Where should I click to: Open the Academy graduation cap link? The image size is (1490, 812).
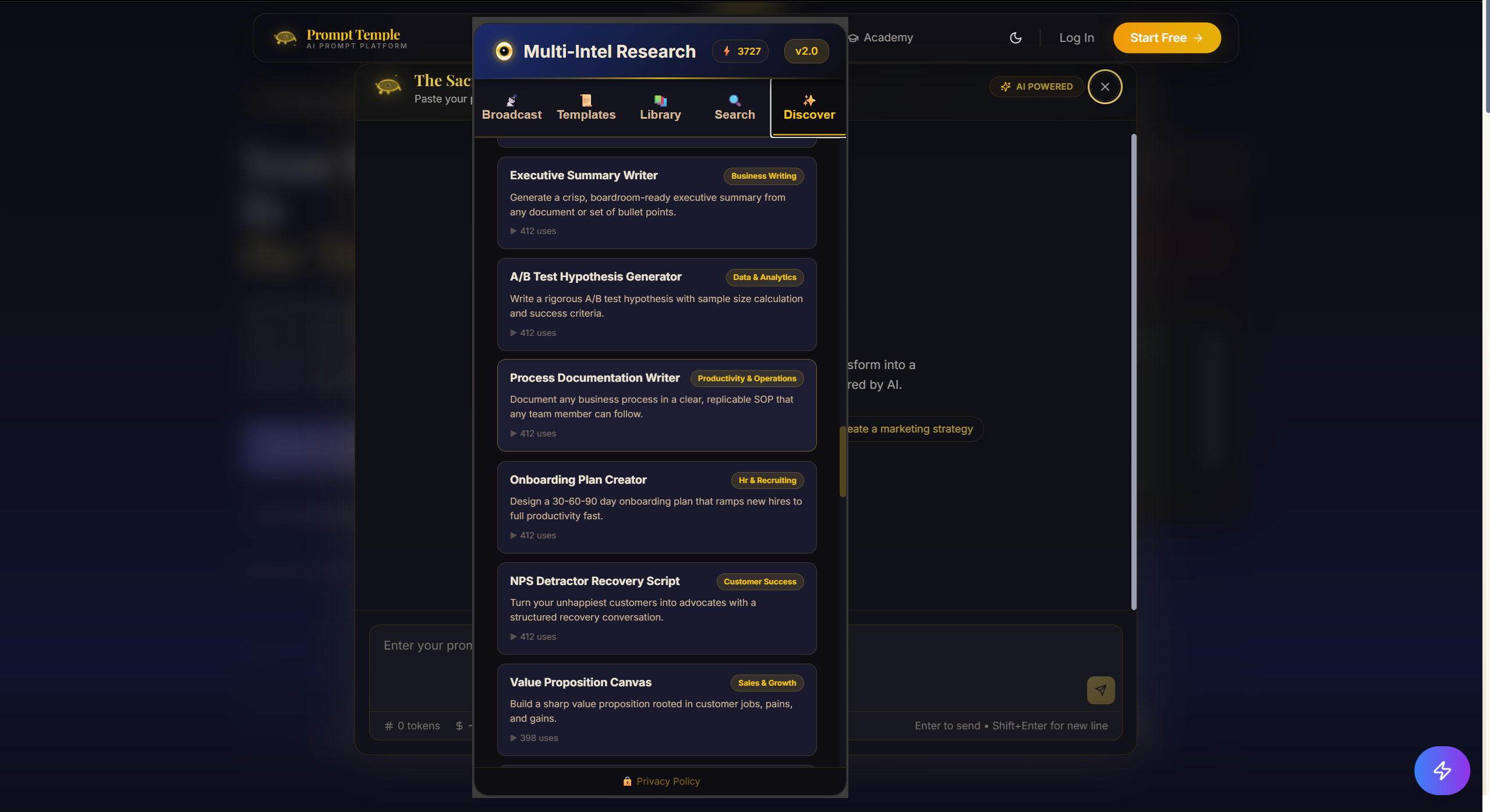coord(881,38)
